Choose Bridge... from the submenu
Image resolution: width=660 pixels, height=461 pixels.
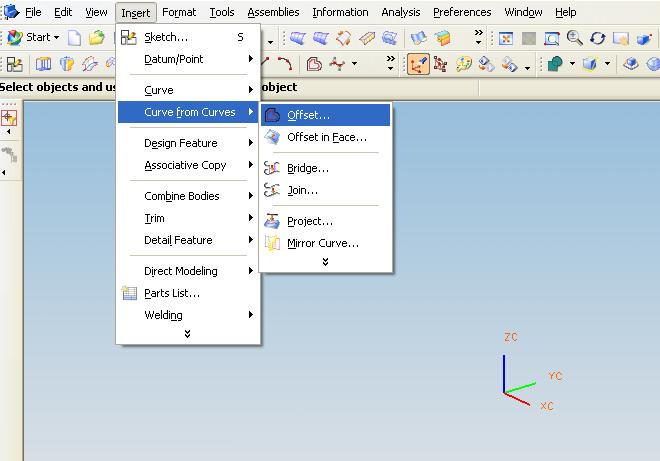325,168
